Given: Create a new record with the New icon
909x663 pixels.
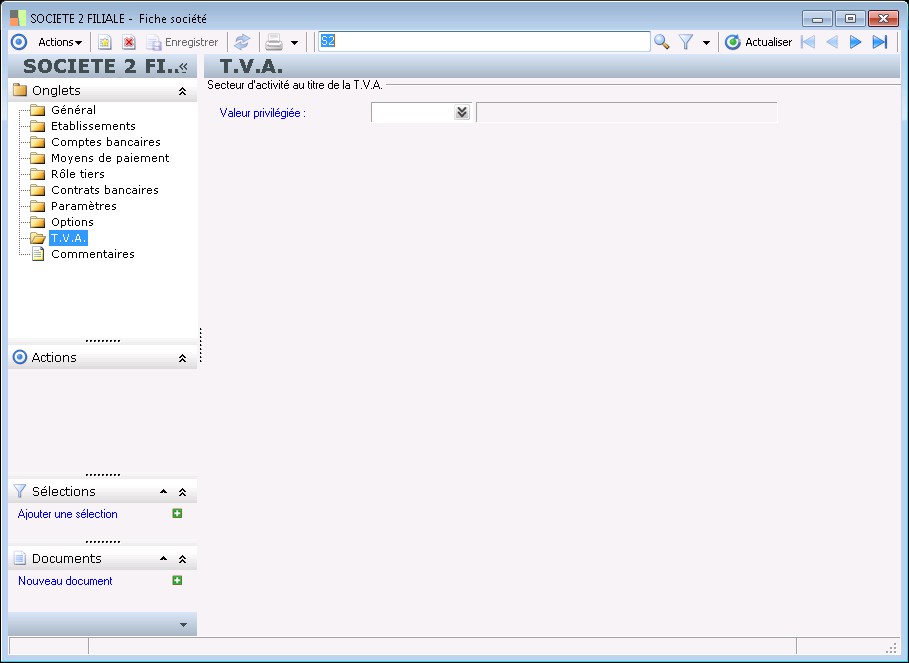Looking at the screenshot, I should (x=104, y=42).
